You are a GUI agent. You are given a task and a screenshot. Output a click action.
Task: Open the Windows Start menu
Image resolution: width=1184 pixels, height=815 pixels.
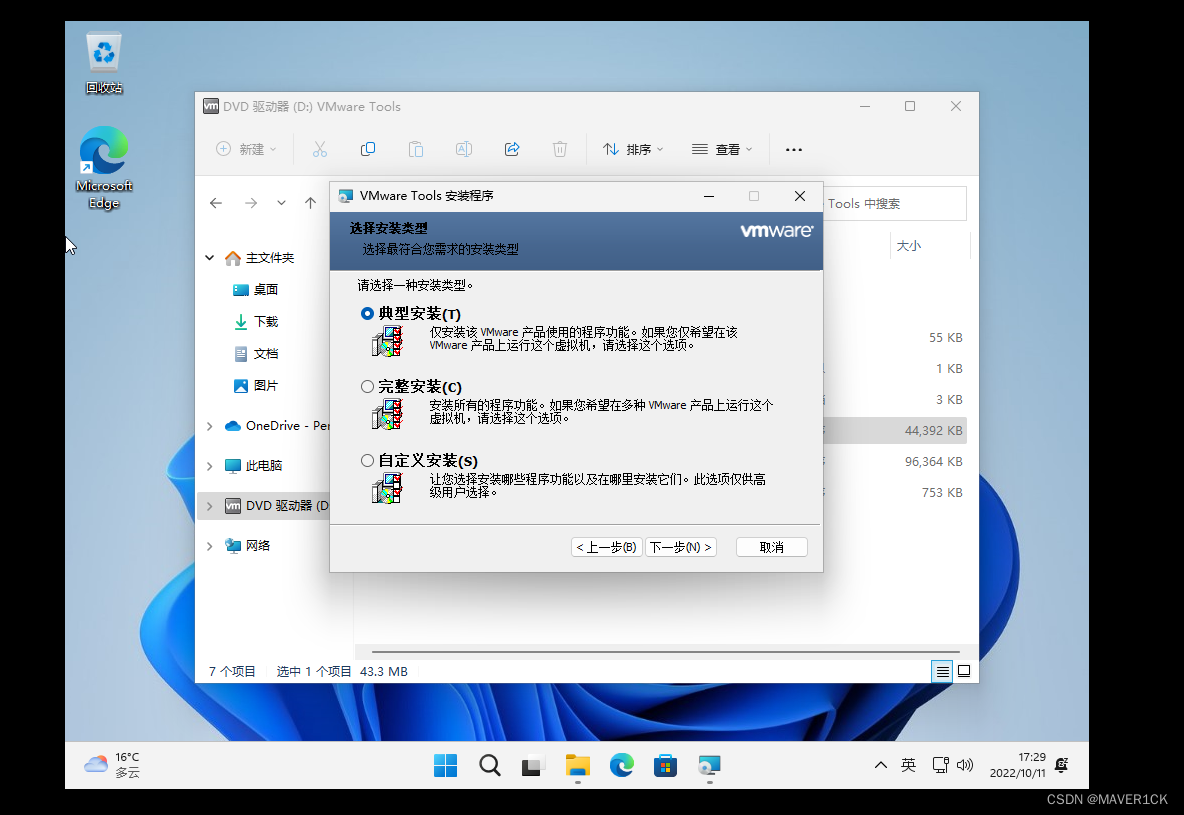coord(446,765)
